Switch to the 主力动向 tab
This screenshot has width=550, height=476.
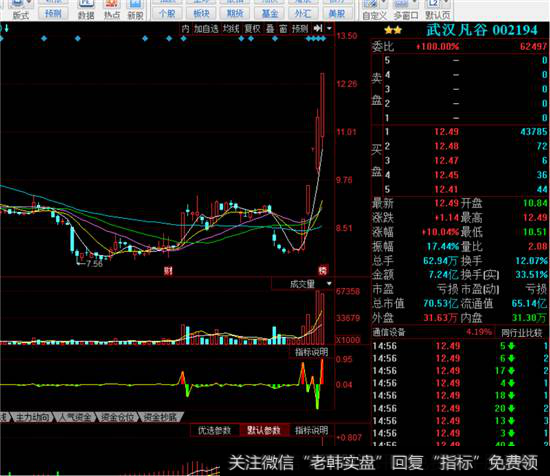33,417
